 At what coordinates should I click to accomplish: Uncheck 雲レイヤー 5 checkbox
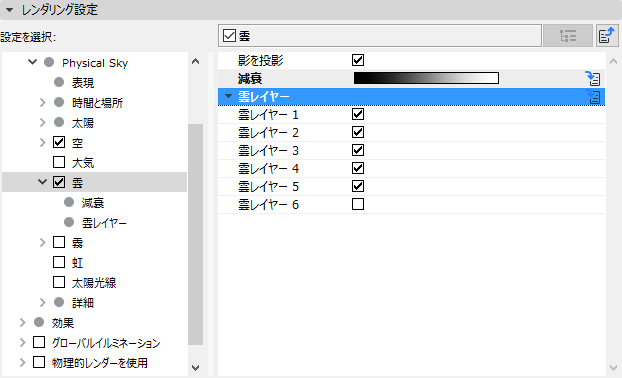tap(358, 186)
